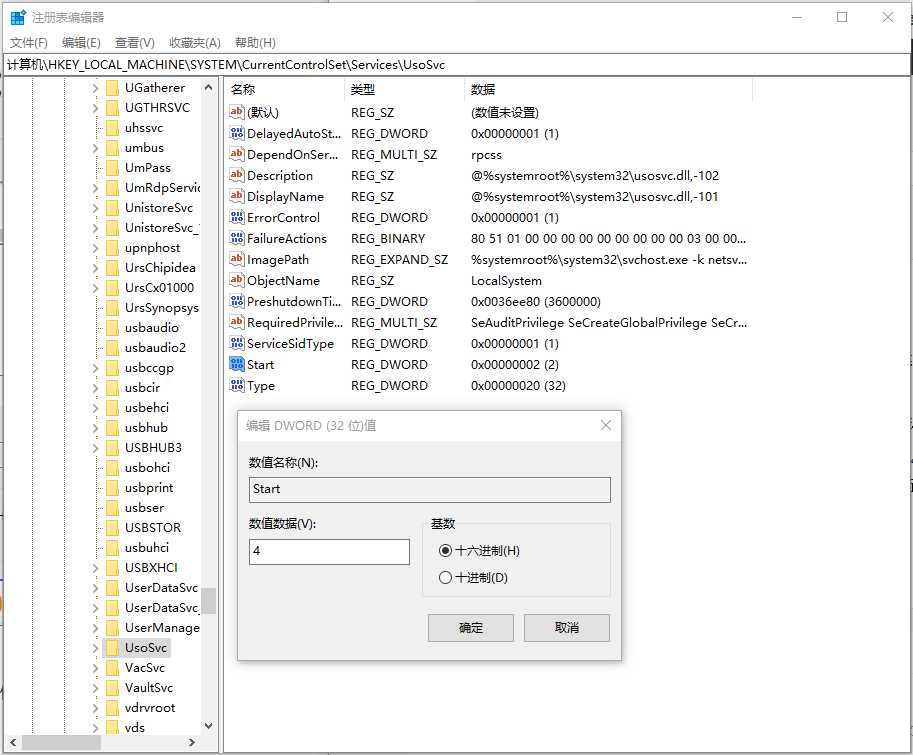Click the DelayedAutoStart DWORD icon

point(236,133)
